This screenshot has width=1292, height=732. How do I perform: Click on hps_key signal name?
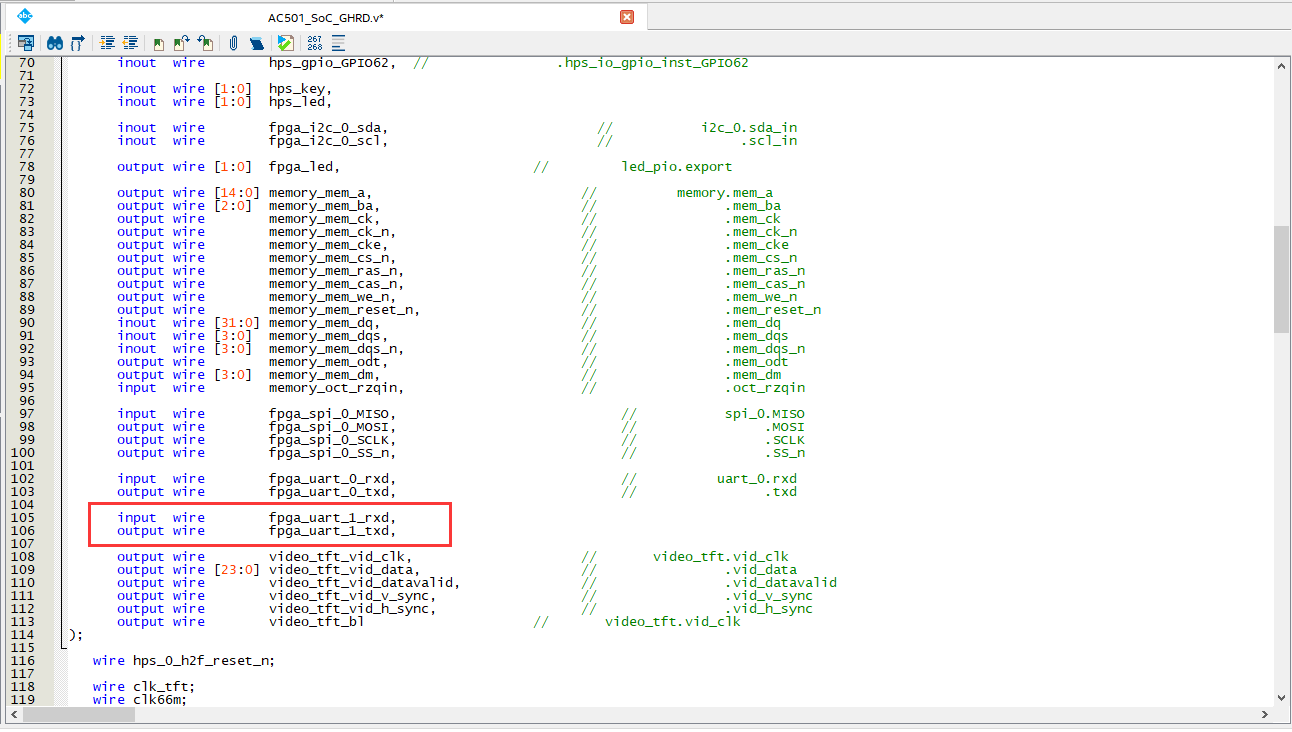tap(297, 89)
